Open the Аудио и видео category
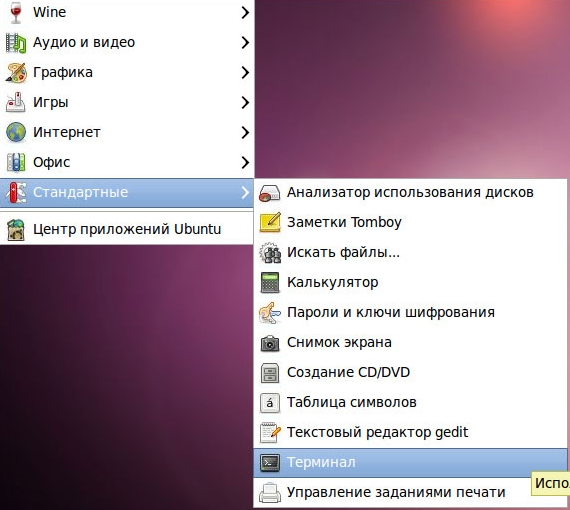The height and width of the screenshot is (510, 570). (127, 43)
